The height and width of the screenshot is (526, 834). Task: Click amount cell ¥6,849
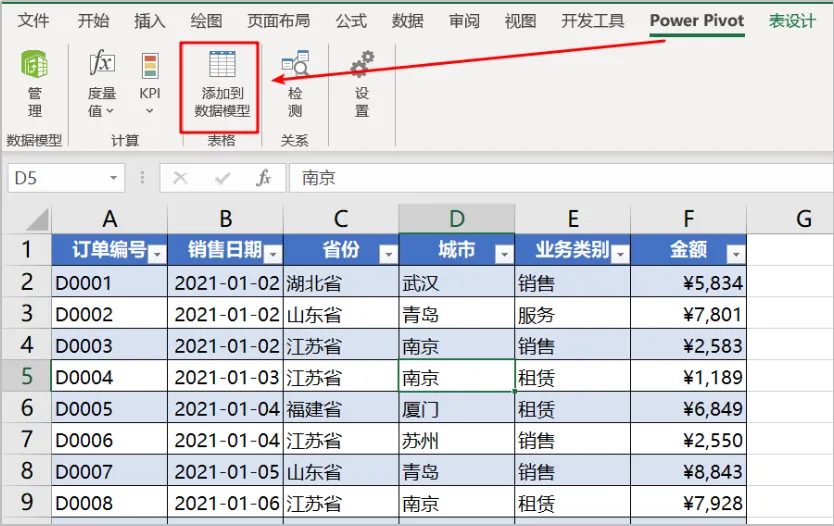(689, 408)
